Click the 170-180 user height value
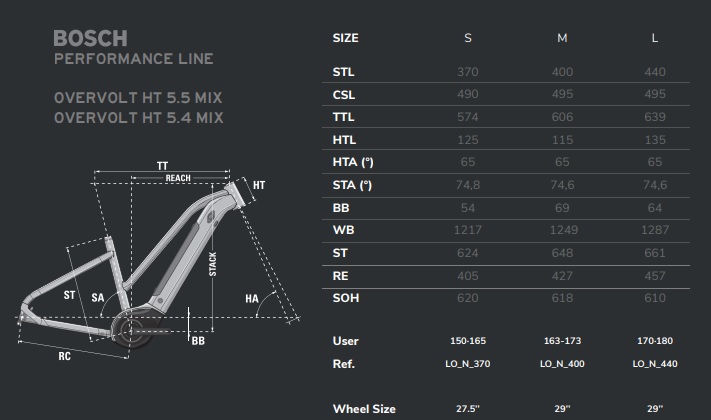711x420 pixels. [x=654, y=341]
